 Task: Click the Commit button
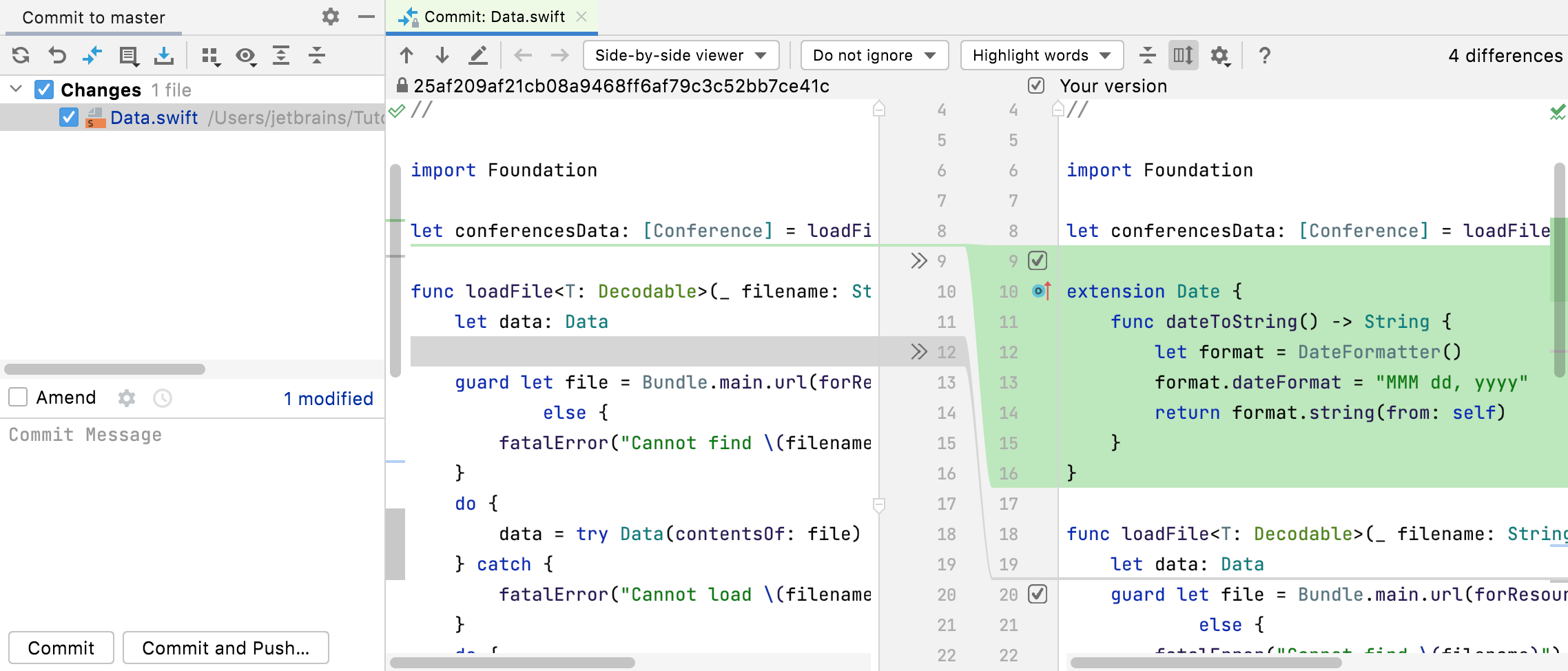[x=61, y=648]
